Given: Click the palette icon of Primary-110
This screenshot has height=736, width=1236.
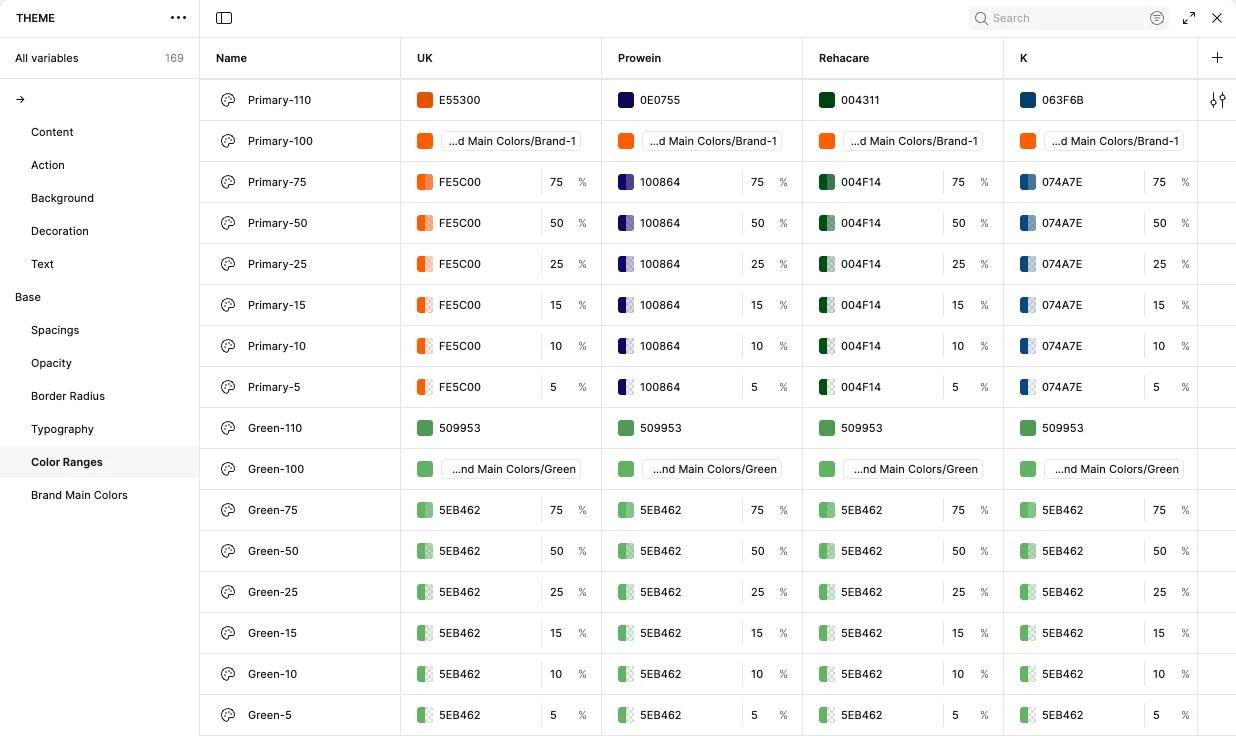Looking at the screenshot, I should click(228, 100).
